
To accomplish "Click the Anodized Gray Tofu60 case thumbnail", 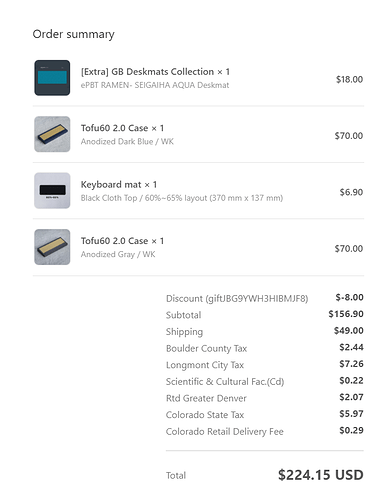I will [52, 247].
